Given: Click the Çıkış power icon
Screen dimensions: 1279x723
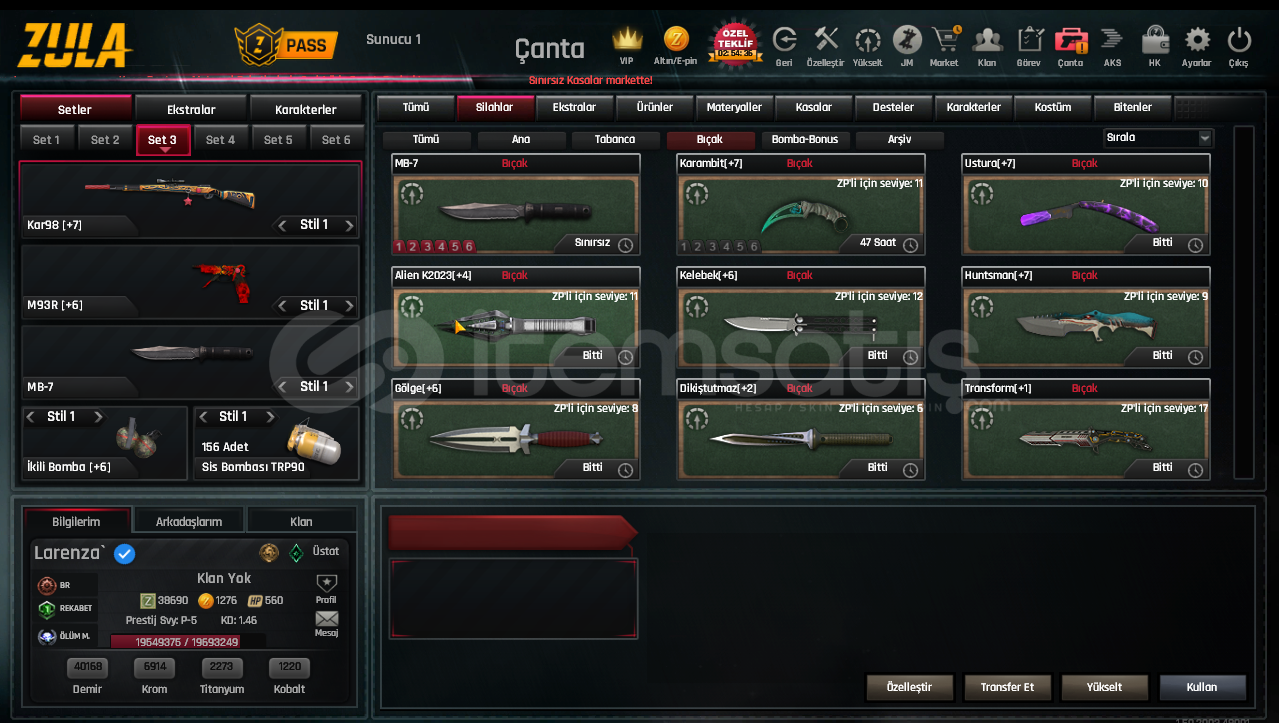Looking at the screenshot, I should 1239,40.
